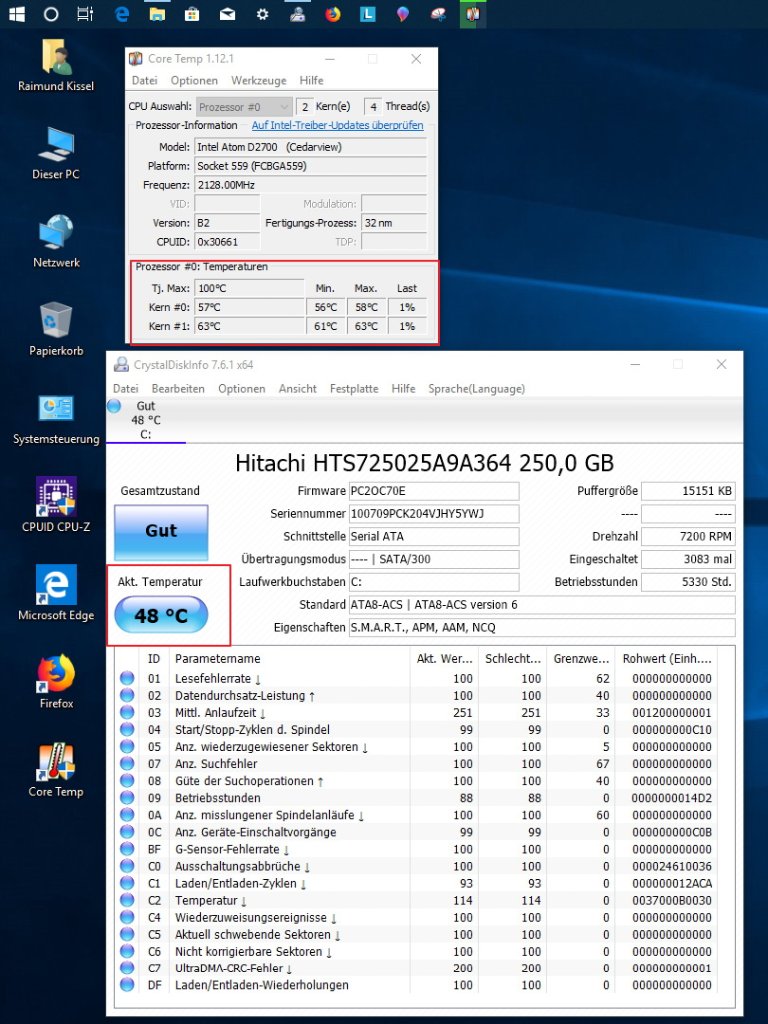This screenshot has height=1024, width=768.
Task: Select the 09 Betriebsstunden SMART row
Action: tap(418, 798)
